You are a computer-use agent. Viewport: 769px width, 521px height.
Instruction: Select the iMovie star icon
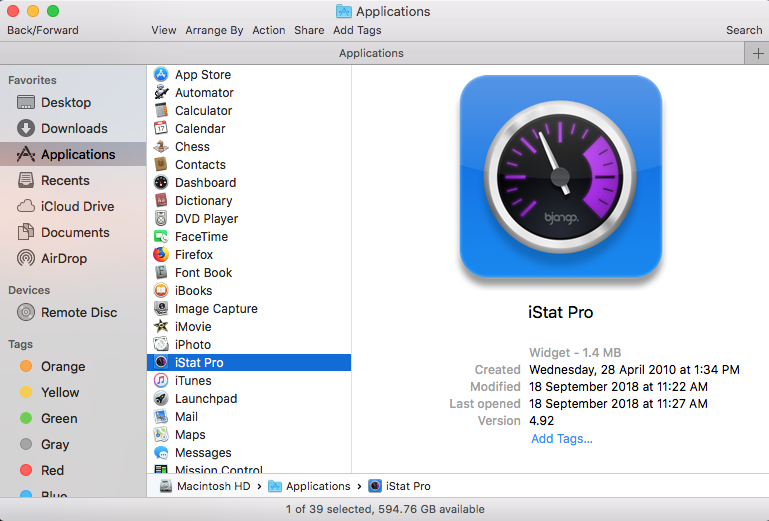click(x=161, y=326)
